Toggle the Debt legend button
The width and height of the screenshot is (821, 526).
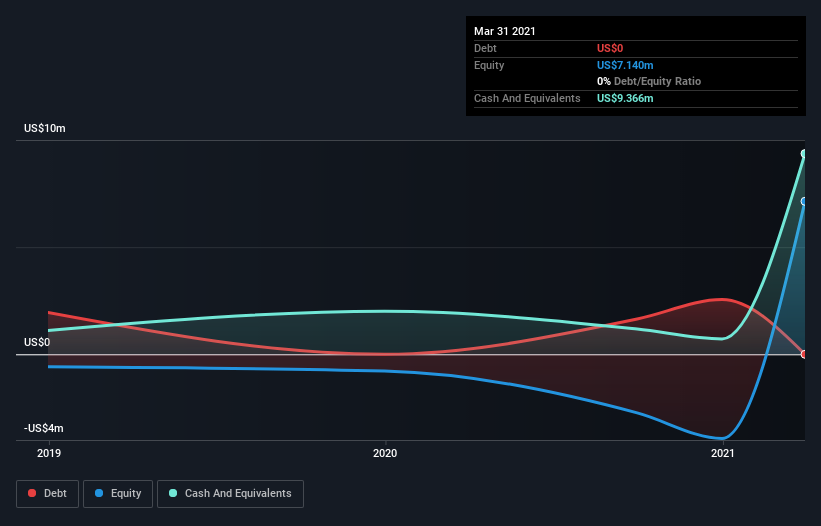pyautogui.click(x=48, y=494)
